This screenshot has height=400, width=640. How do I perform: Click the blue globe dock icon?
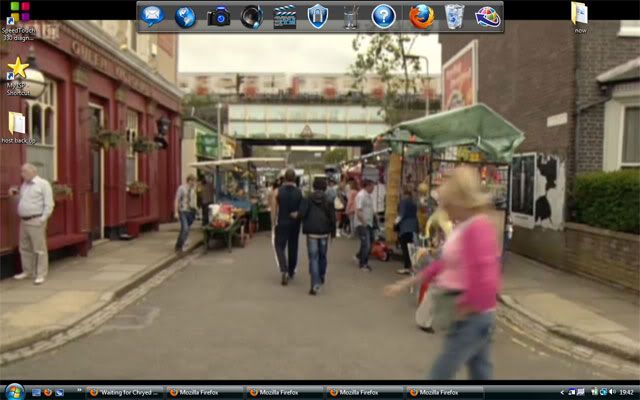[x=185, y=16]
